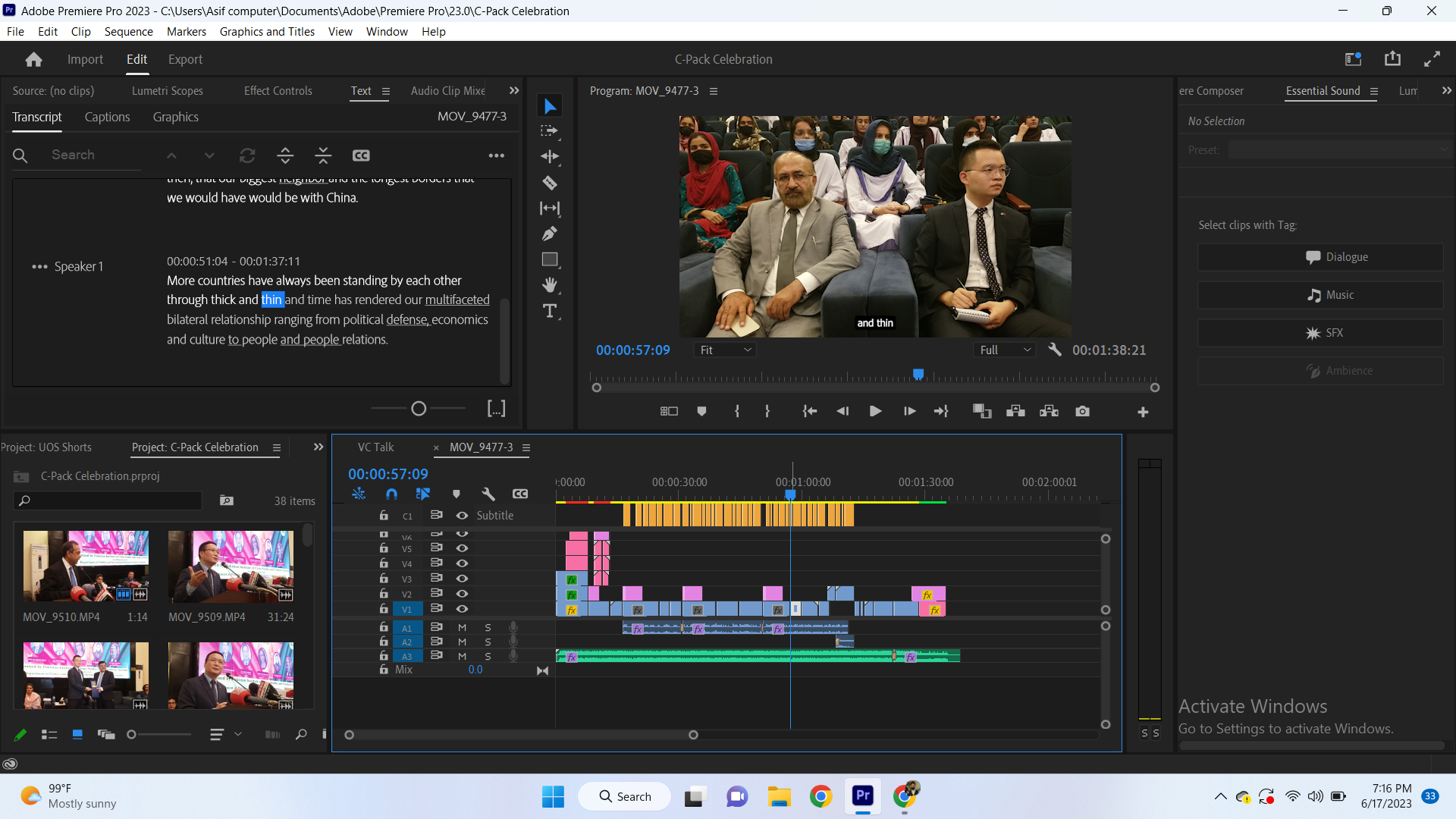Click the Home icon
The height and width of the screenshot is (819, 1456).
(x=33, y=59)
